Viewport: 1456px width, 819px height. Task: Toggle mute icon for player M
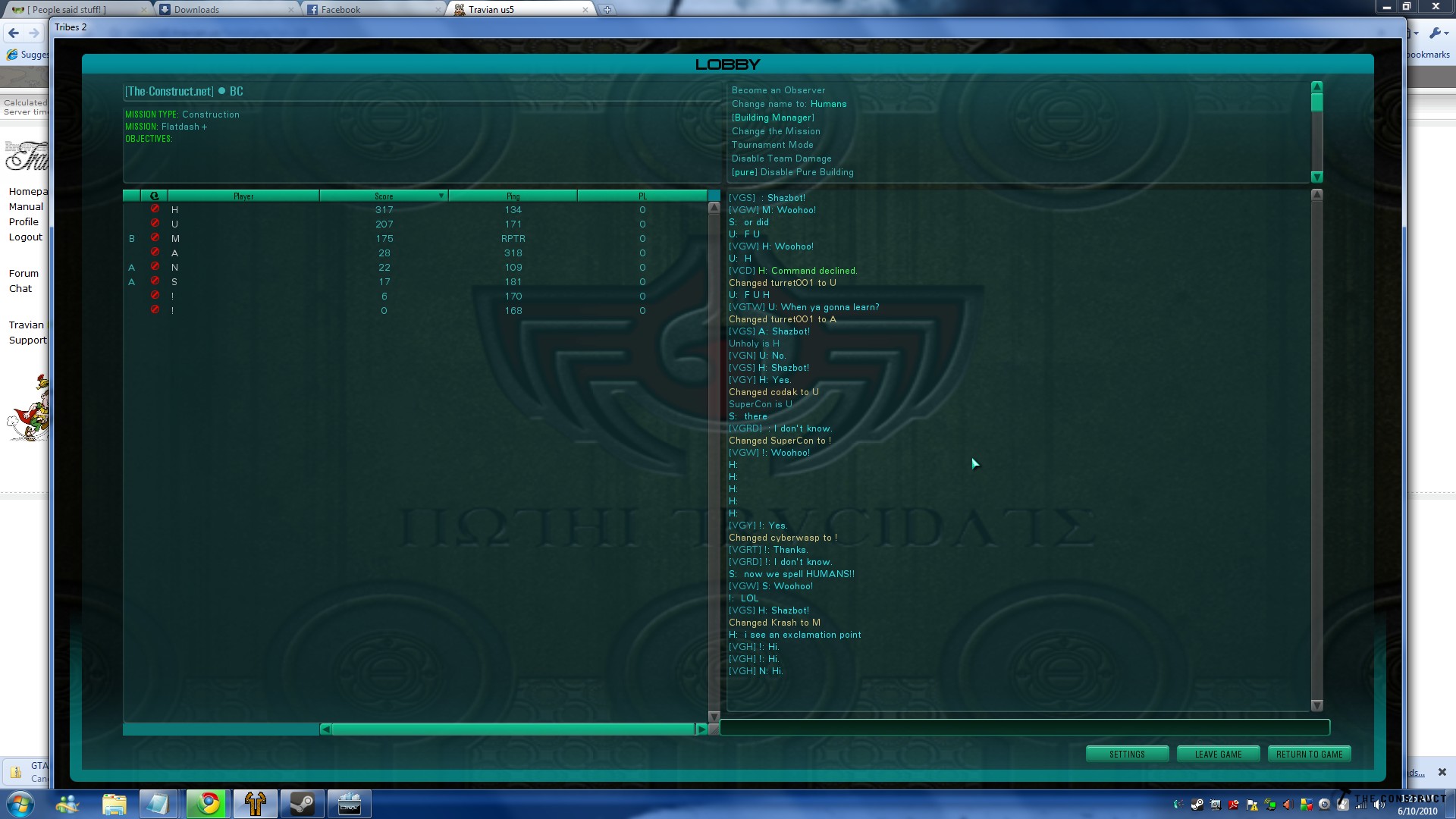pyautogui.click(x=155, y=238)
